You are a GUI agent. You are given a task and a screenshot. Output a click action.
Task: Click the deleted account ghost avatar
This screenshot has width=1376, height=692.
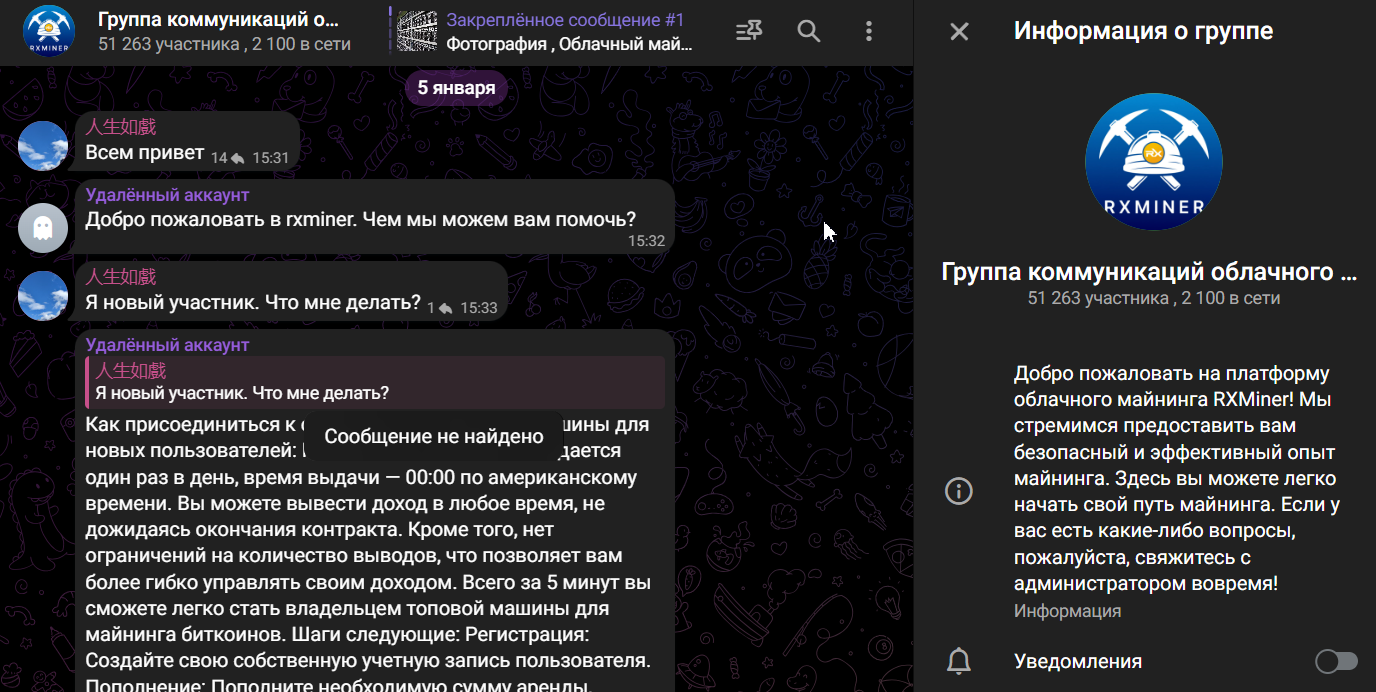pyautogui.click(x=43, y=228)
